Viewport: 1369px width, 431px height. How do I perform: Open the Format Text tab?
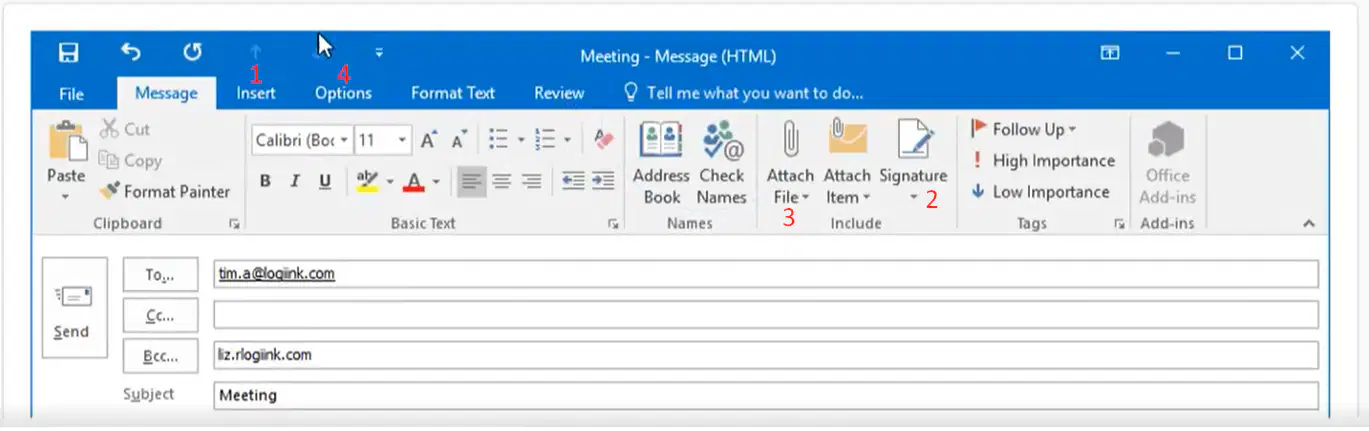453,93
